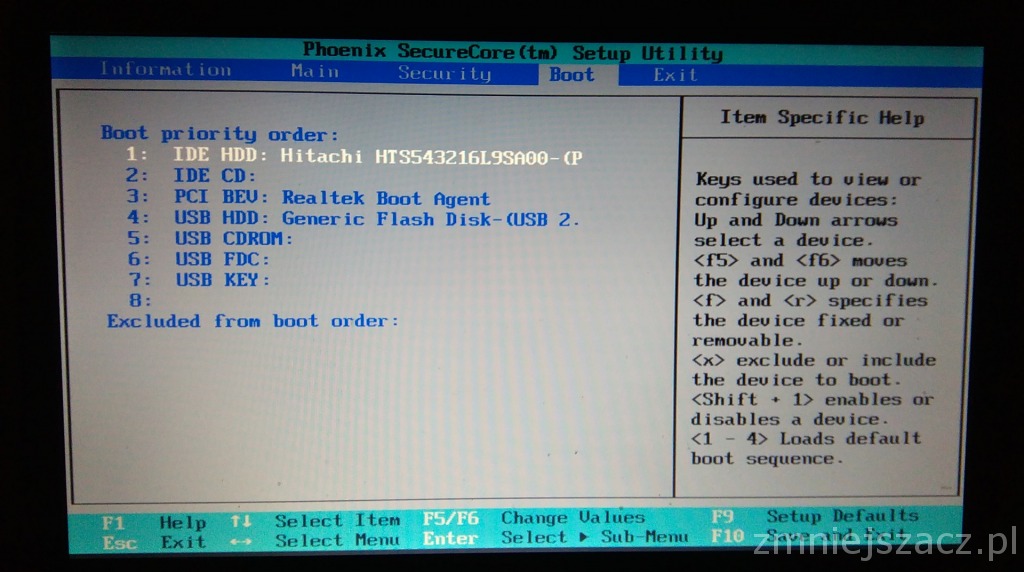The image size is (1024, 572).
Task: Select the USB KEY boot entry
Action: pos(199,280)
